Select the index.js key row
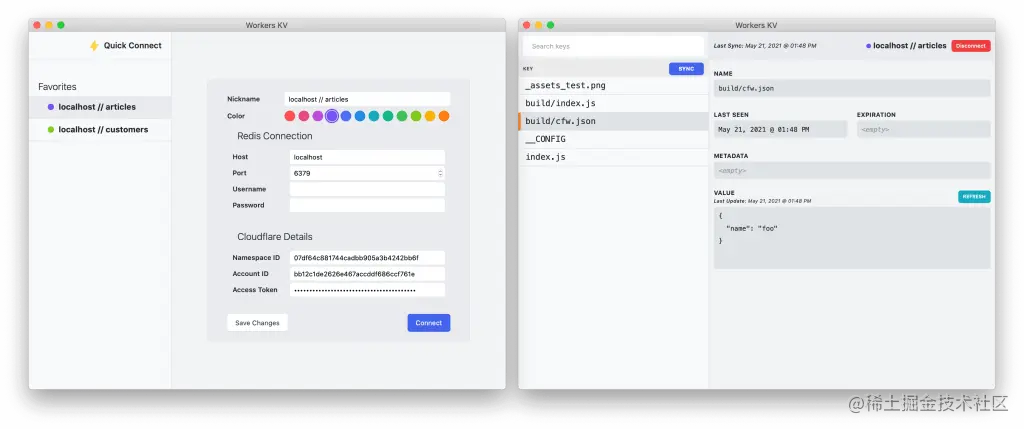The height and width of the screenshot is (429, 1024). tap(613, 157)
